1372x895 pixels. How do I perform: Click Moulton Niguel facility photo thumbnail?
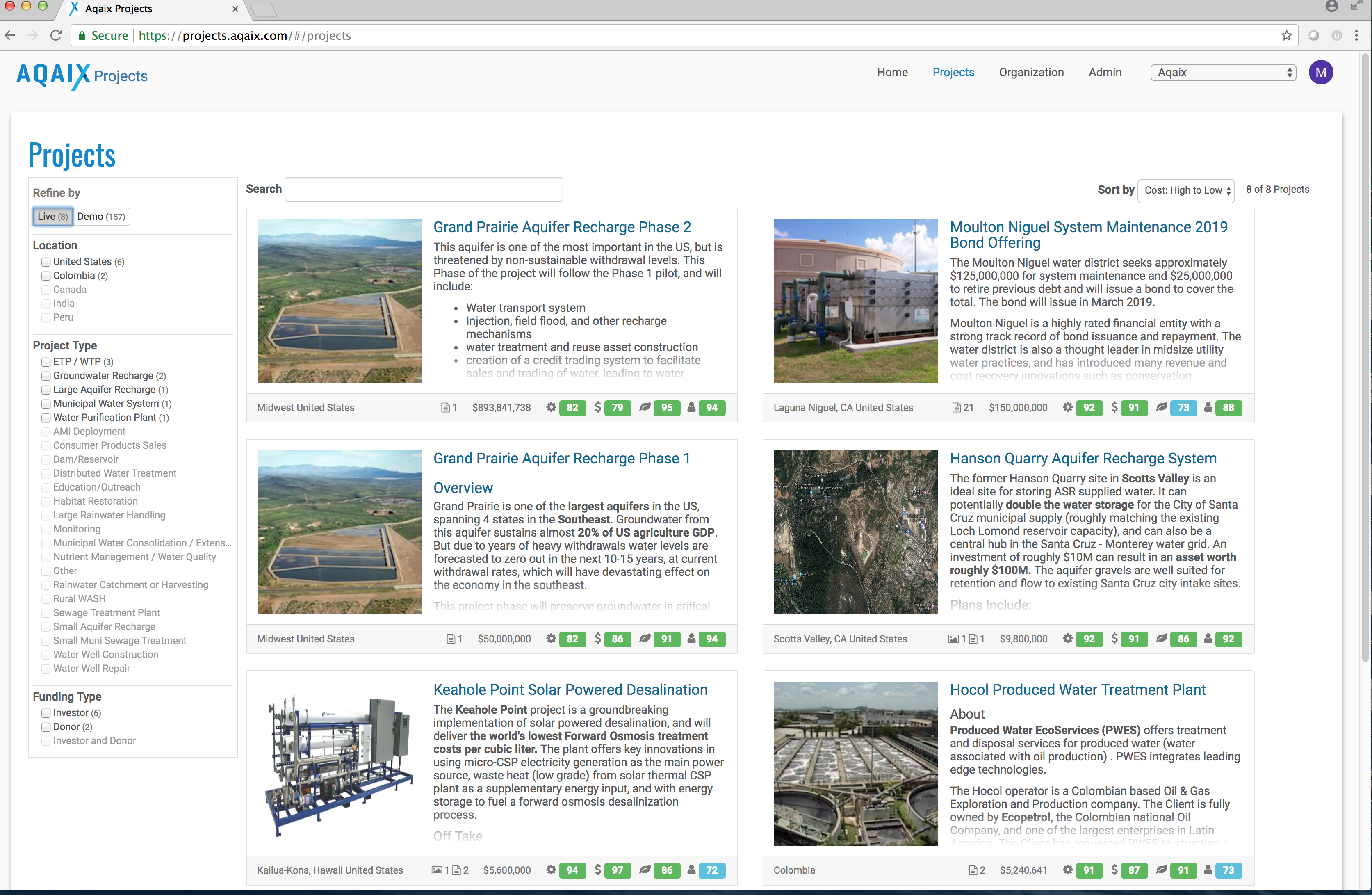click(x=855, y=301)
